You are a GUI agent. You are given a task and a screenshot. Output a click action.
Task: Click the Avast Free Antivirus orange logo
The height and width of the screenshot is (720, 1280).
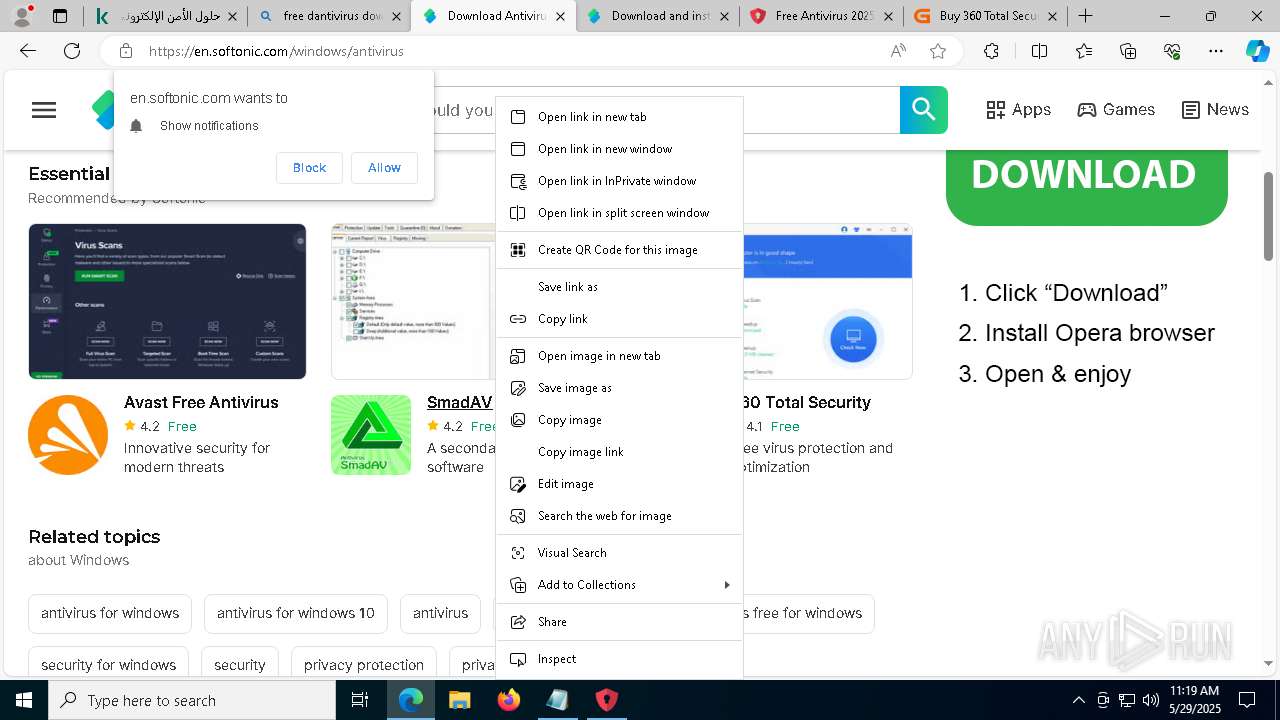(x=68, y=435)
